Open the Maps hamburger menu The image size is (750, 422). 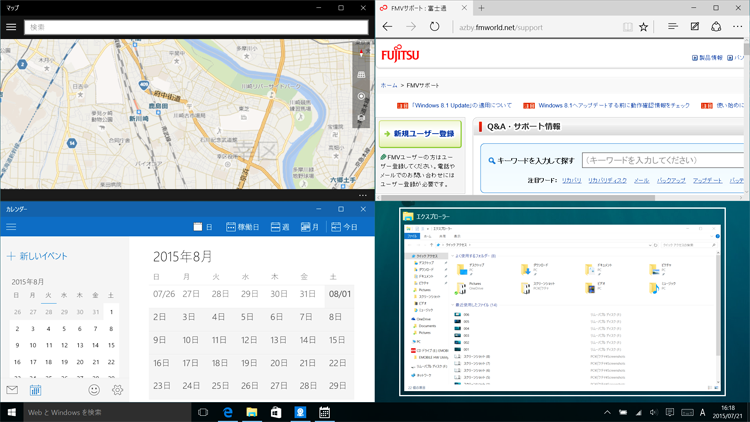pos(11,27)
